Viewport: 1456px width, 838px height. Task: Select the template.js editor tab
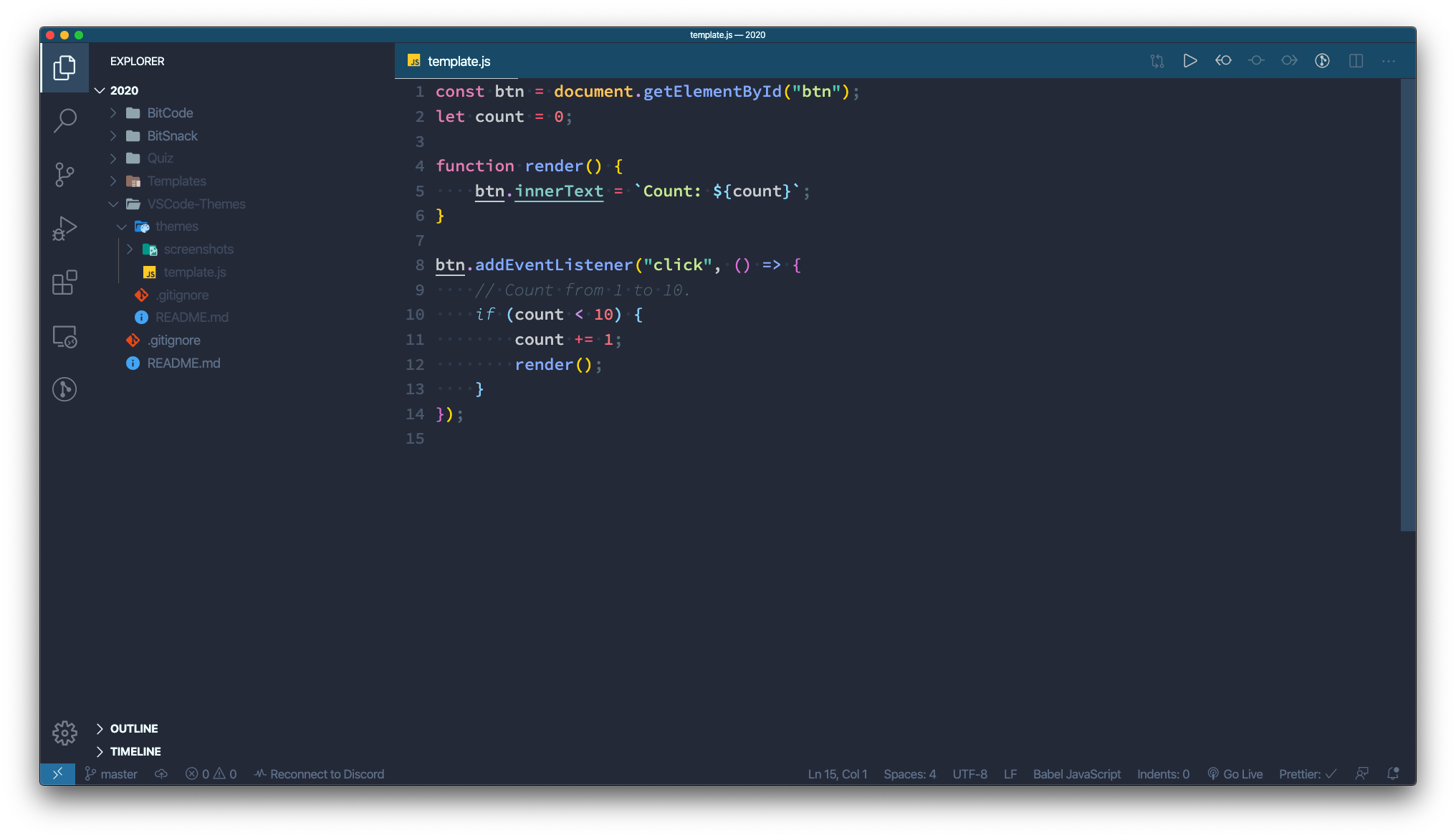(x=457, y=62)
